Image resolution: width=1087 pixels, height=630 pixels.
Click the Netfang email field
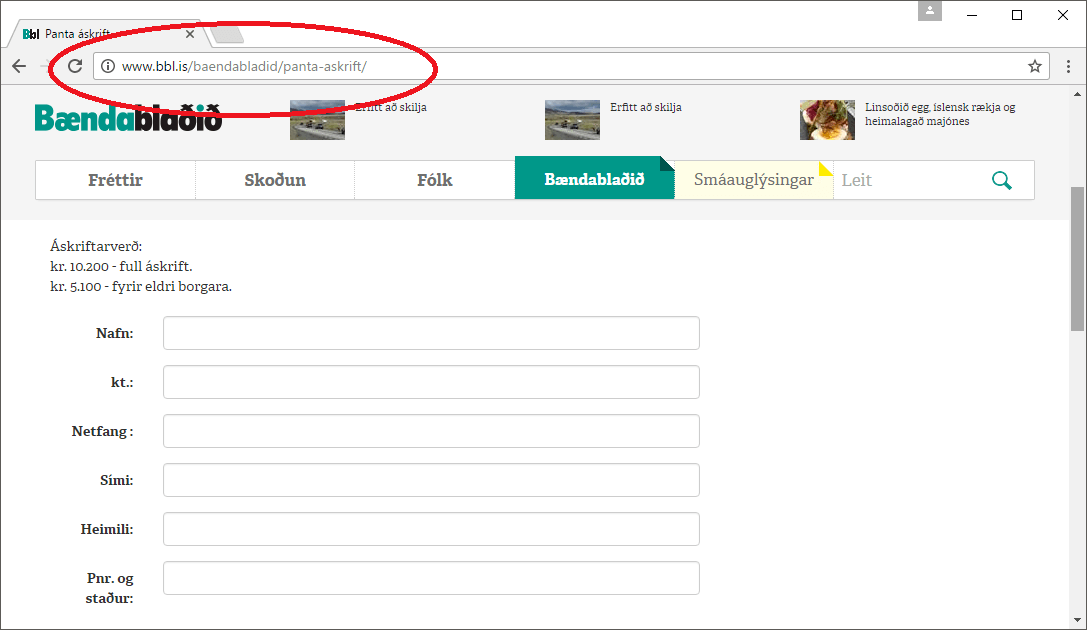[x=431, y=431]
